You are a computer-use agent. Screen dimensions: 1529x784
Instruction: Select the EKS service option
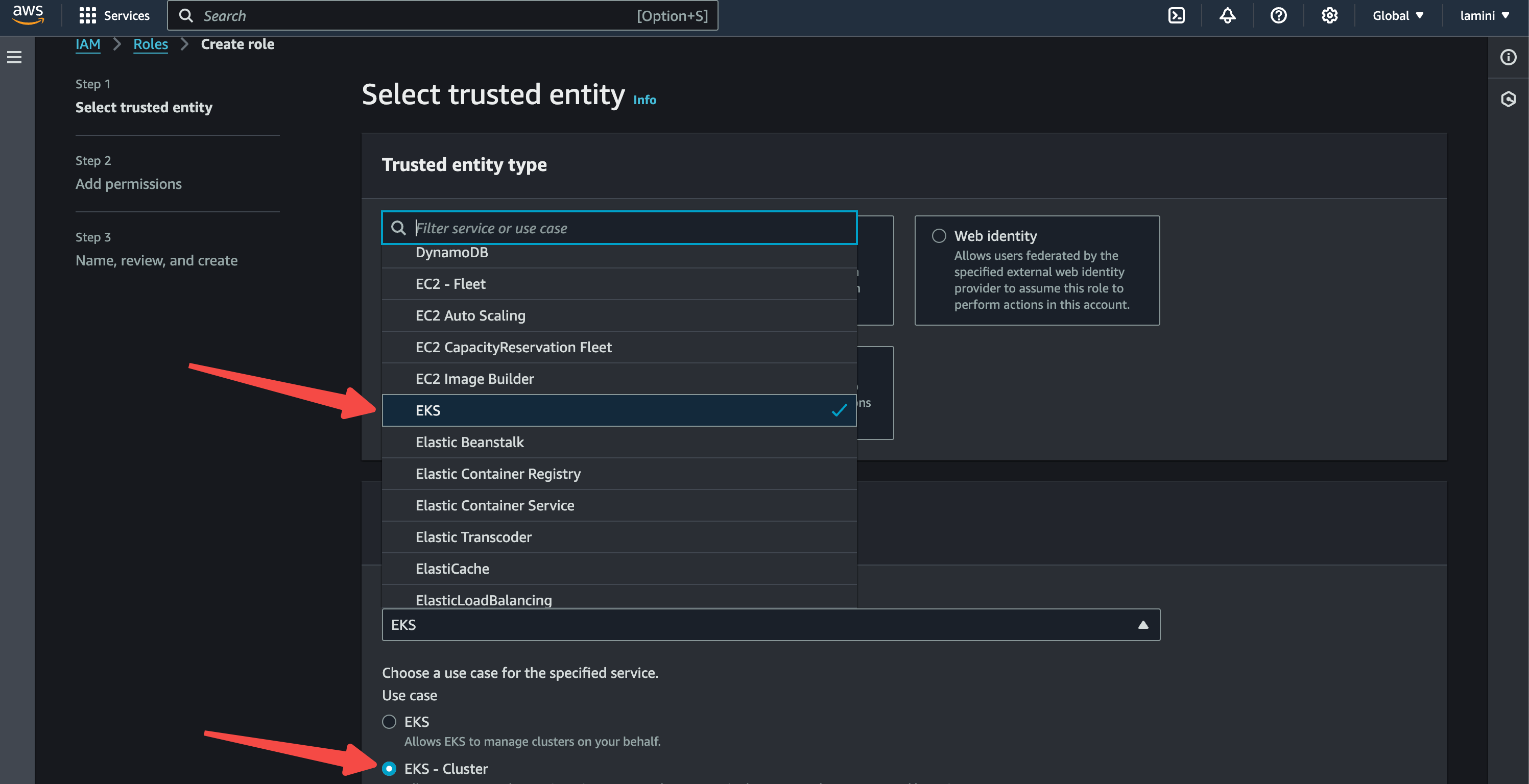pyautogui.click(x=619, y=410)
